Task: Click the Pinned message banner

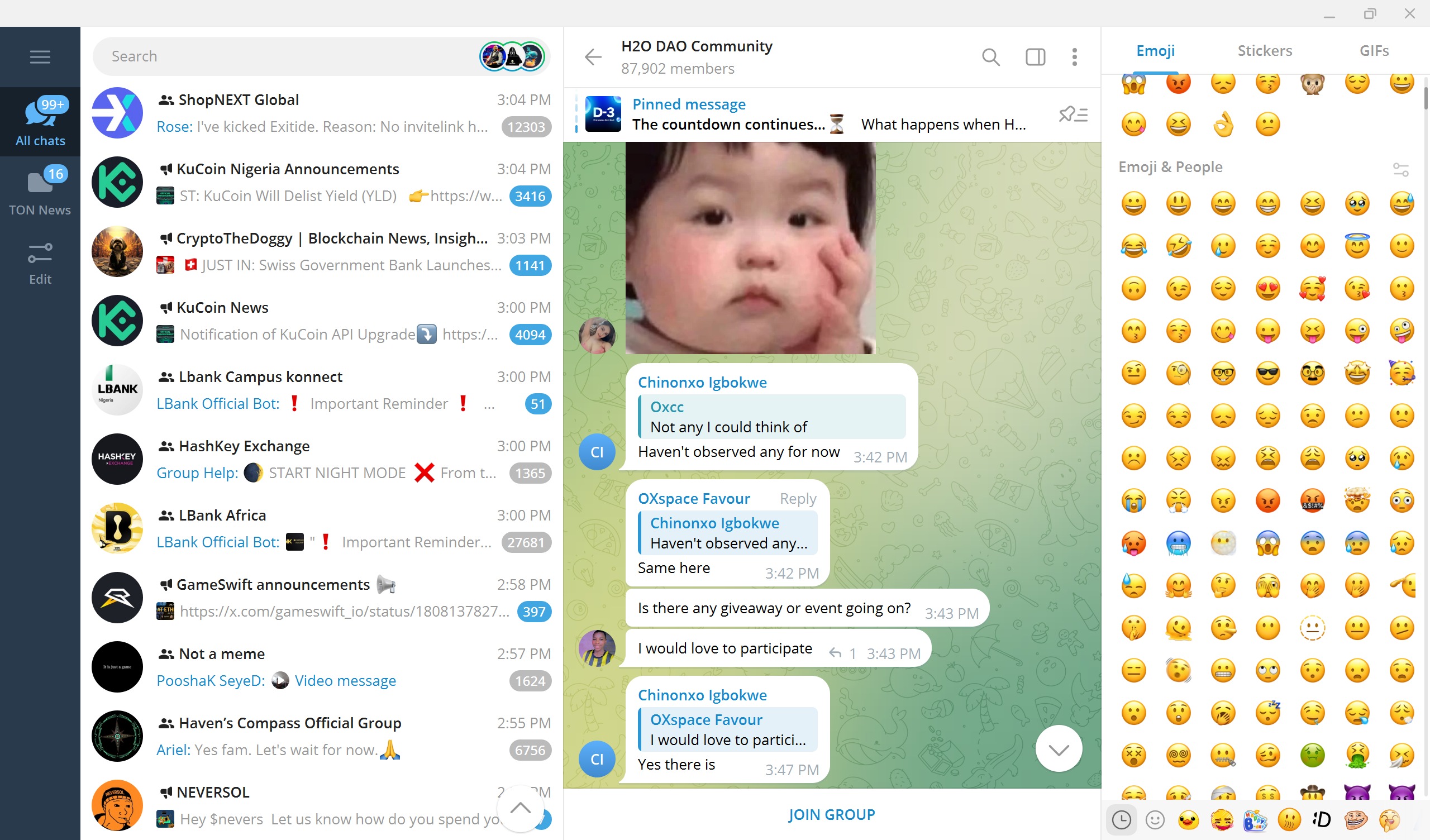Action: [817, 114]
